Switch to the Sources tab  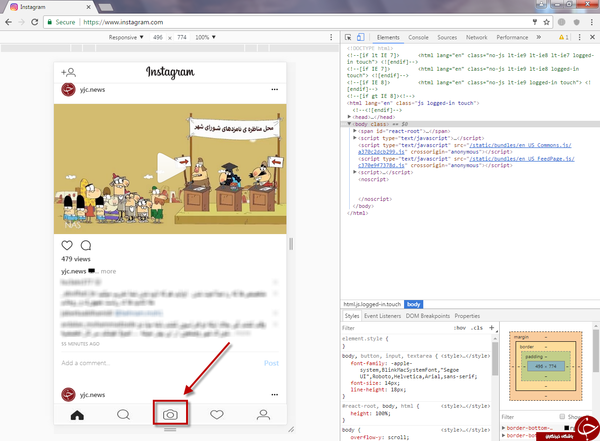point(447,37)
